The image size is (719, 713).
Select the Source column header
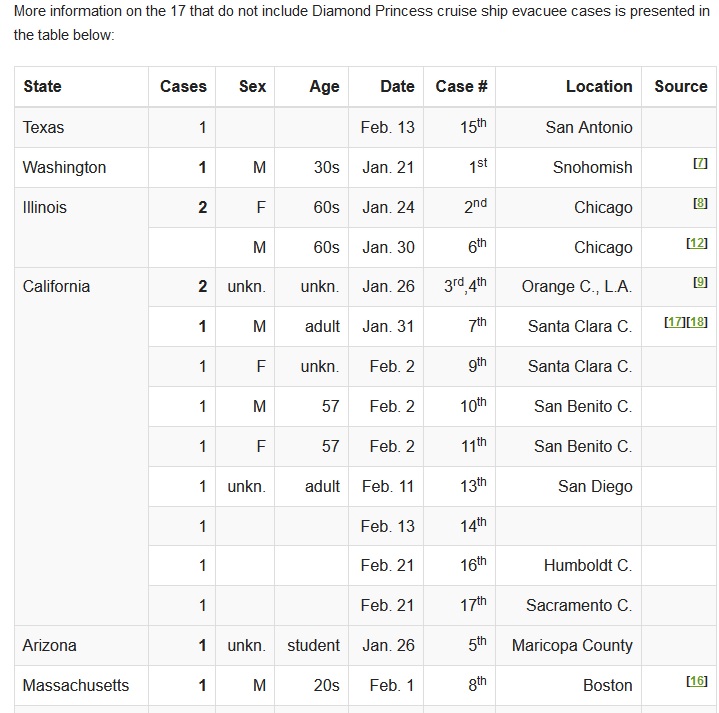(x=681, y=86)
